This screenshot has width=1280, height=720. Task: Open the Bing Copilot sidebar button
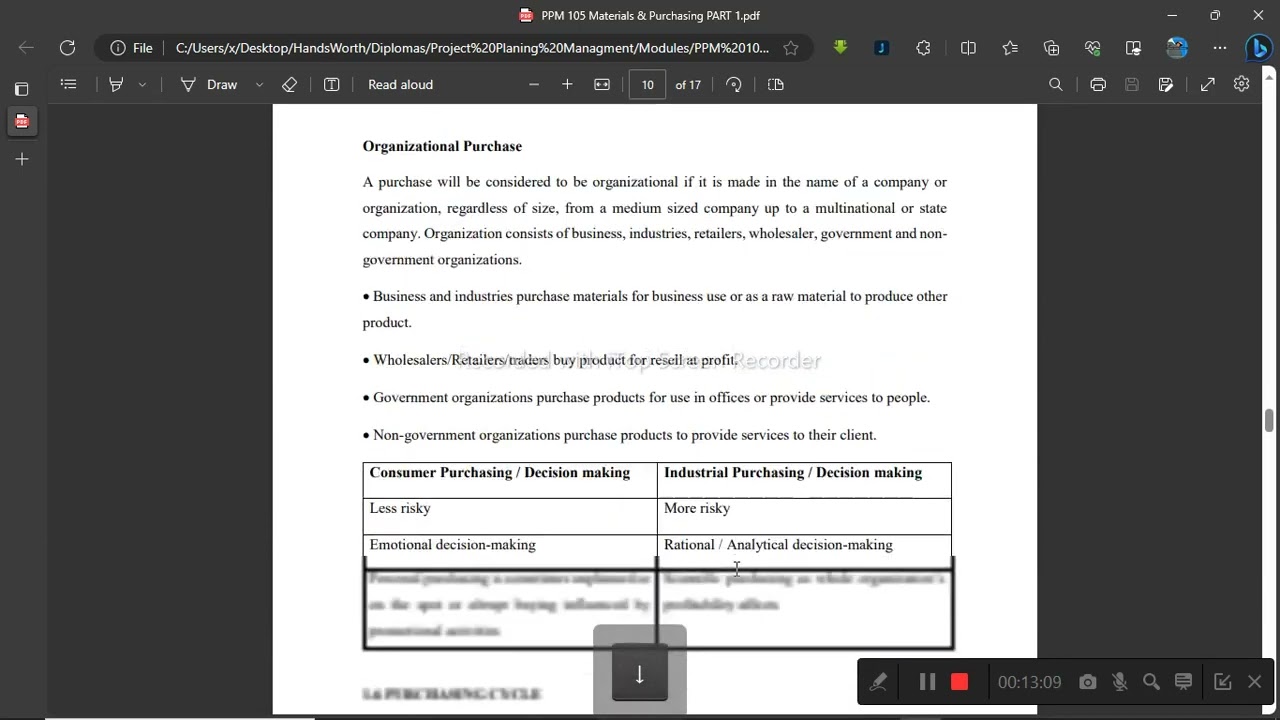click(x=1258, y=47)
